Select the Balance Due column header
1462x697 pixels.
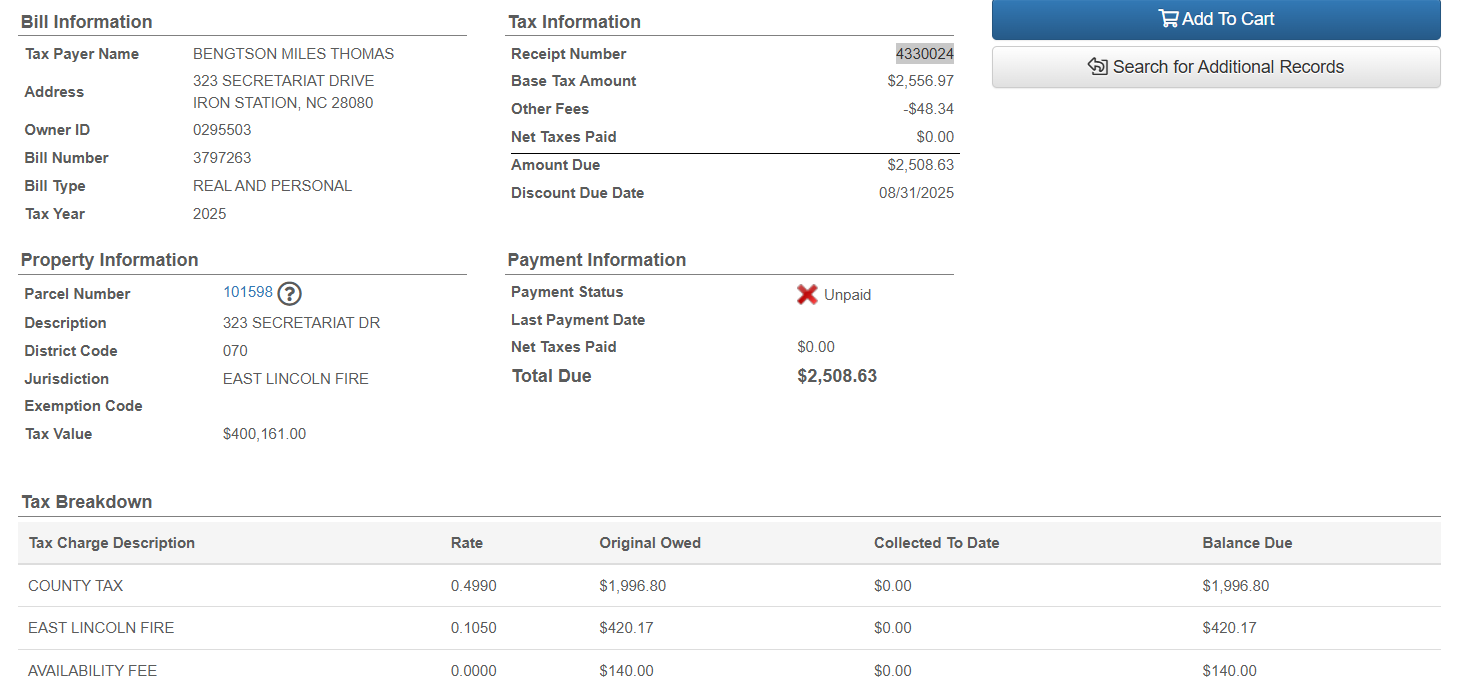pos(1247,543)
